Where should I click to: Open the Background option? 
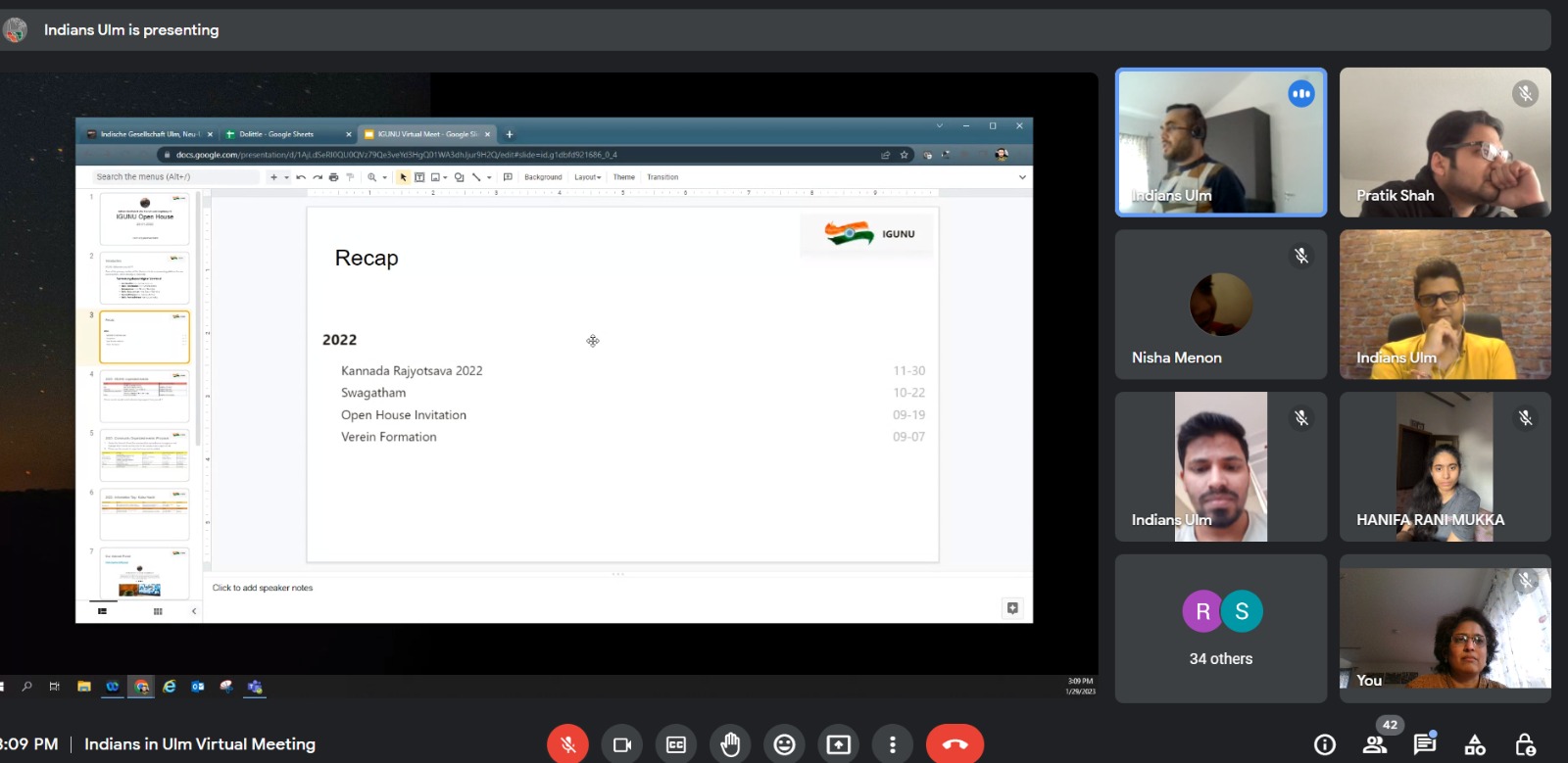pos(543,177)
